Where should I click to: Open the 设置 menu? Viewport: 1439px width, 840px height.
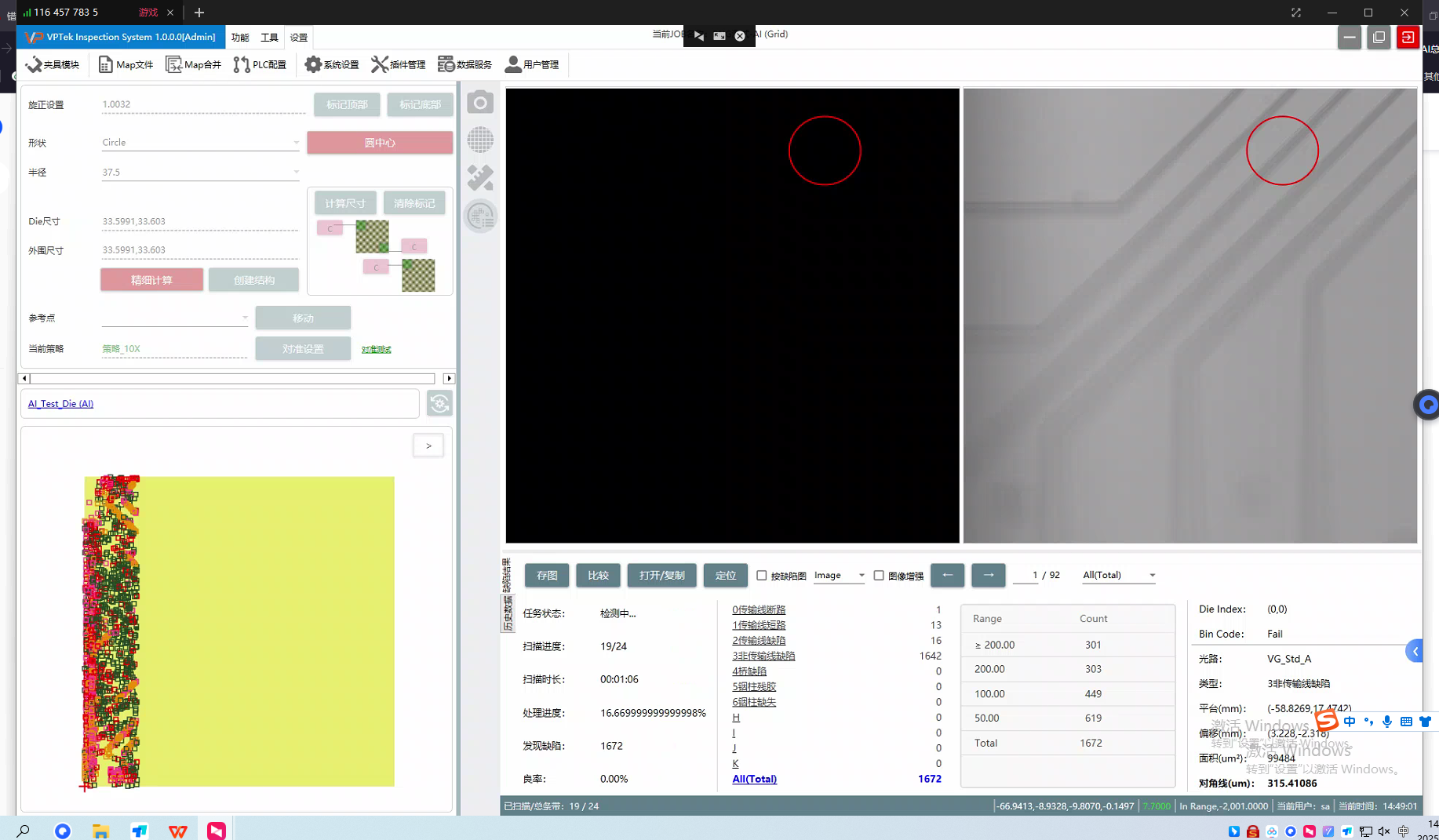pos(299,37)
